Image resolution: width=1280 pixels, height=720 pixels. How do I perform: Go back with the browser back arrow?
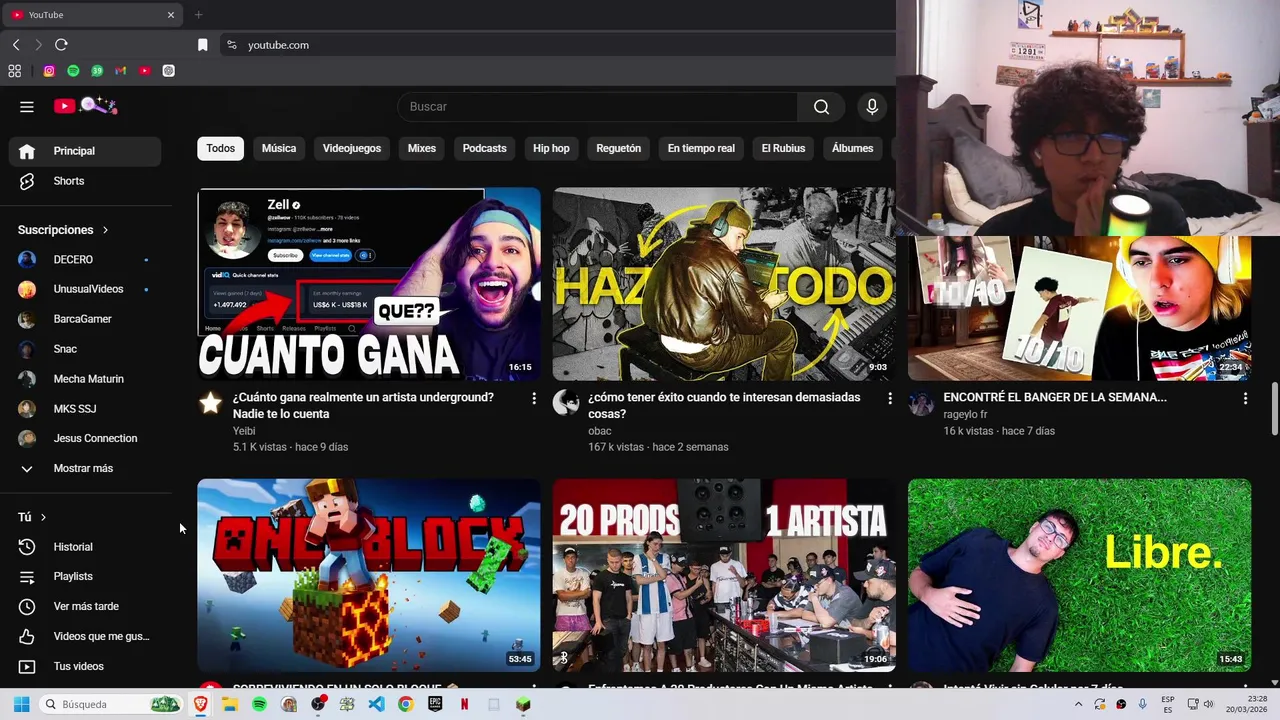tap(16, 45)
